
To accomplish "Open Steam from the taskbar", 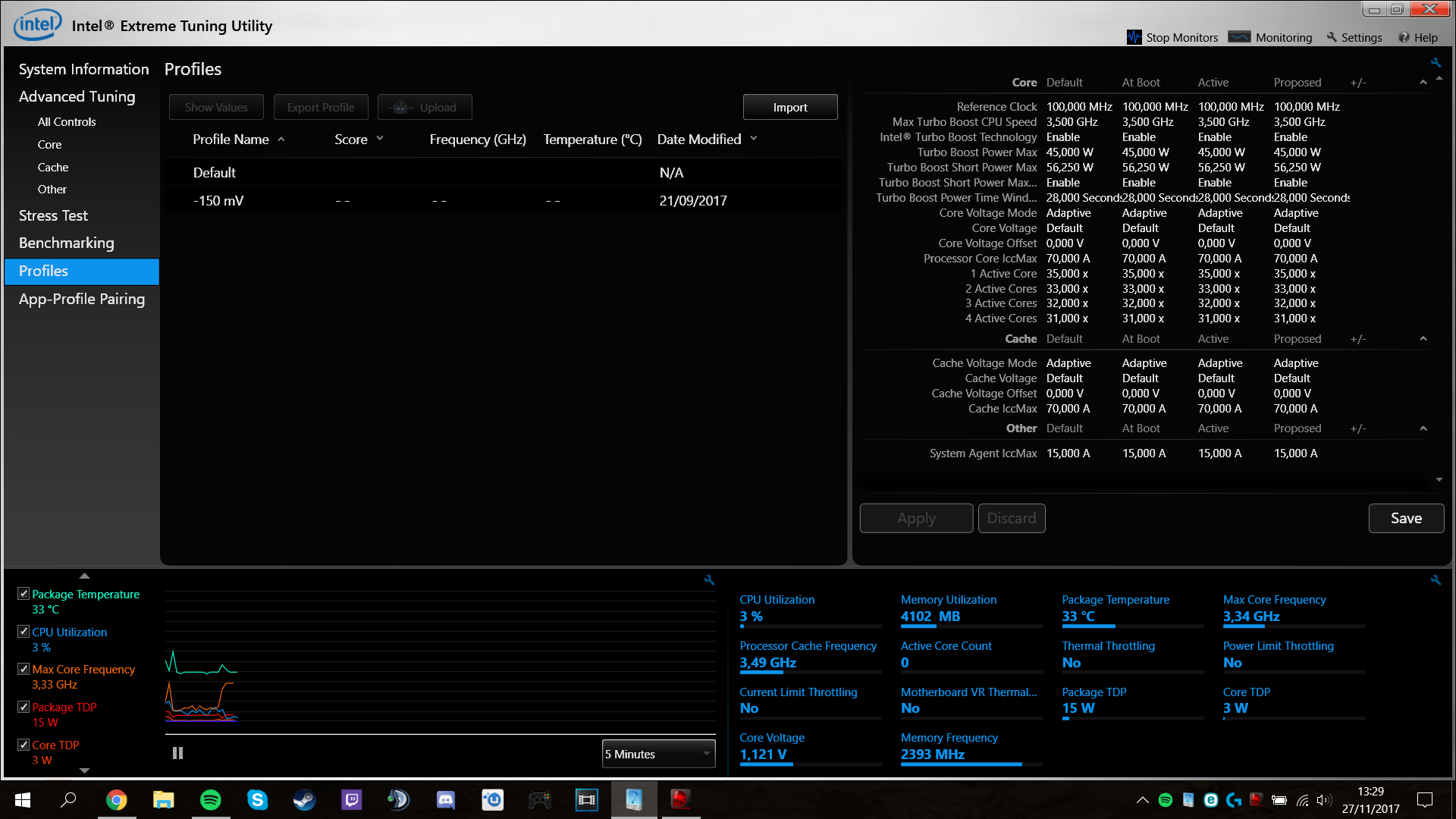I will pyautogui.click(x=304, y=799).
